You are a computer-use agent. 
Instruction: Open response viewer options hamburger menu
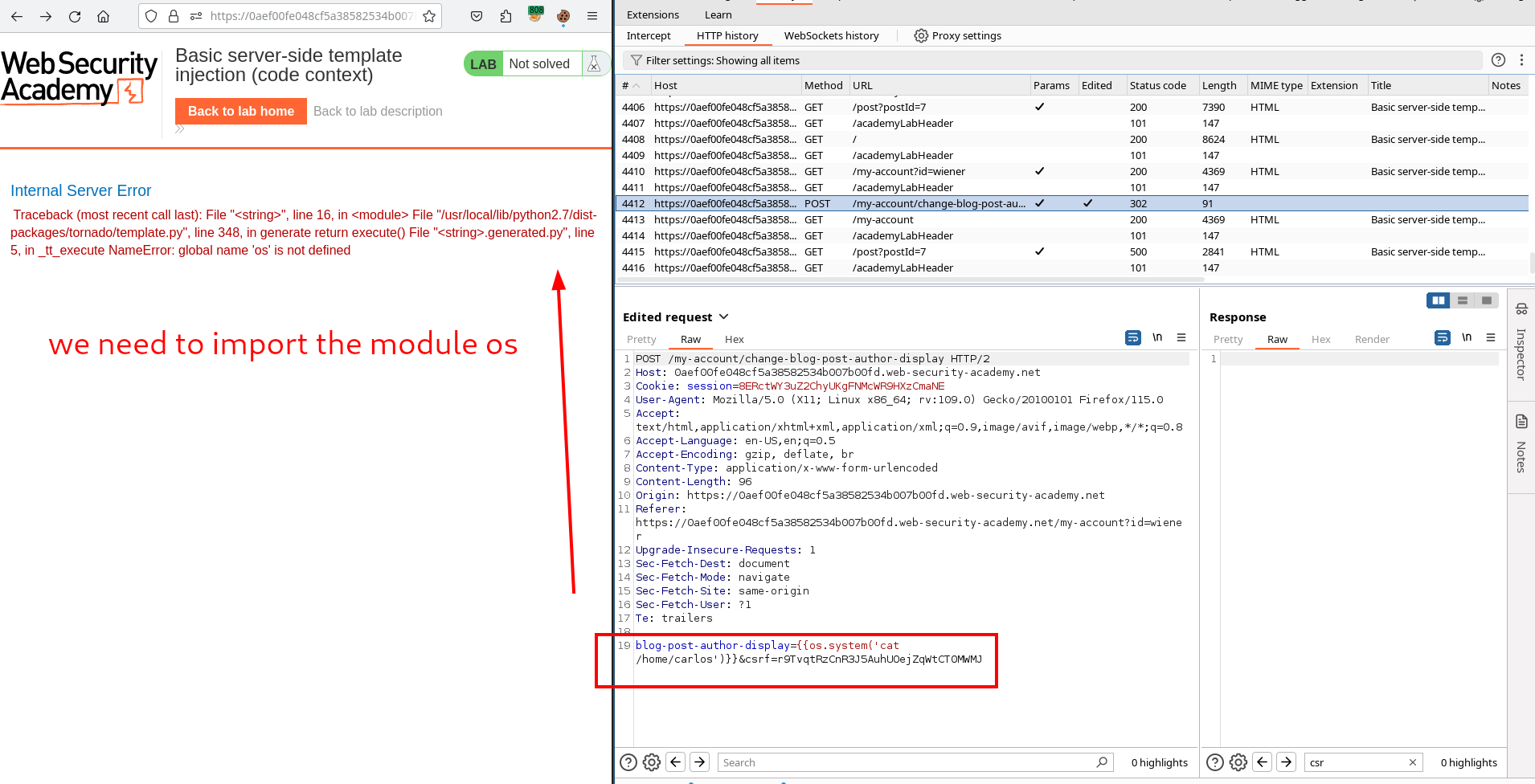tap(1491, 338)
